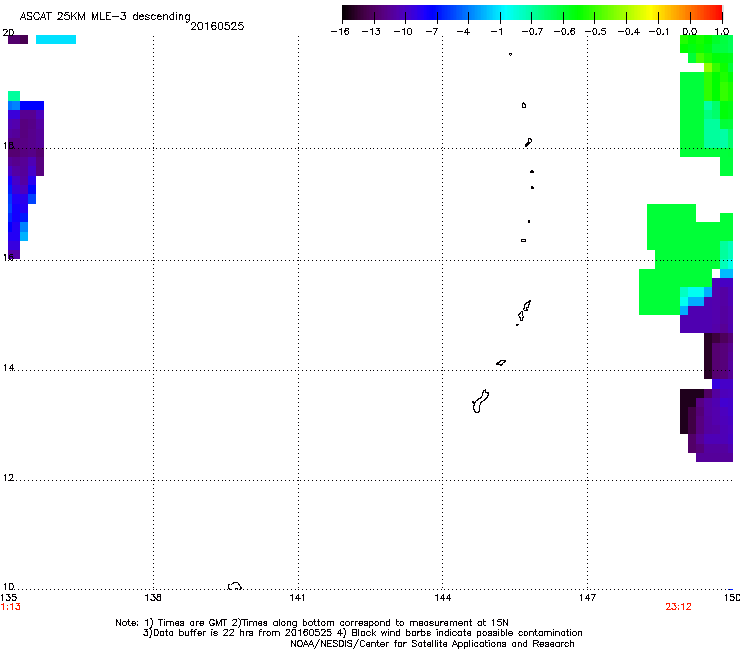
Task: Click the latitude label 18
Action: 8,145
